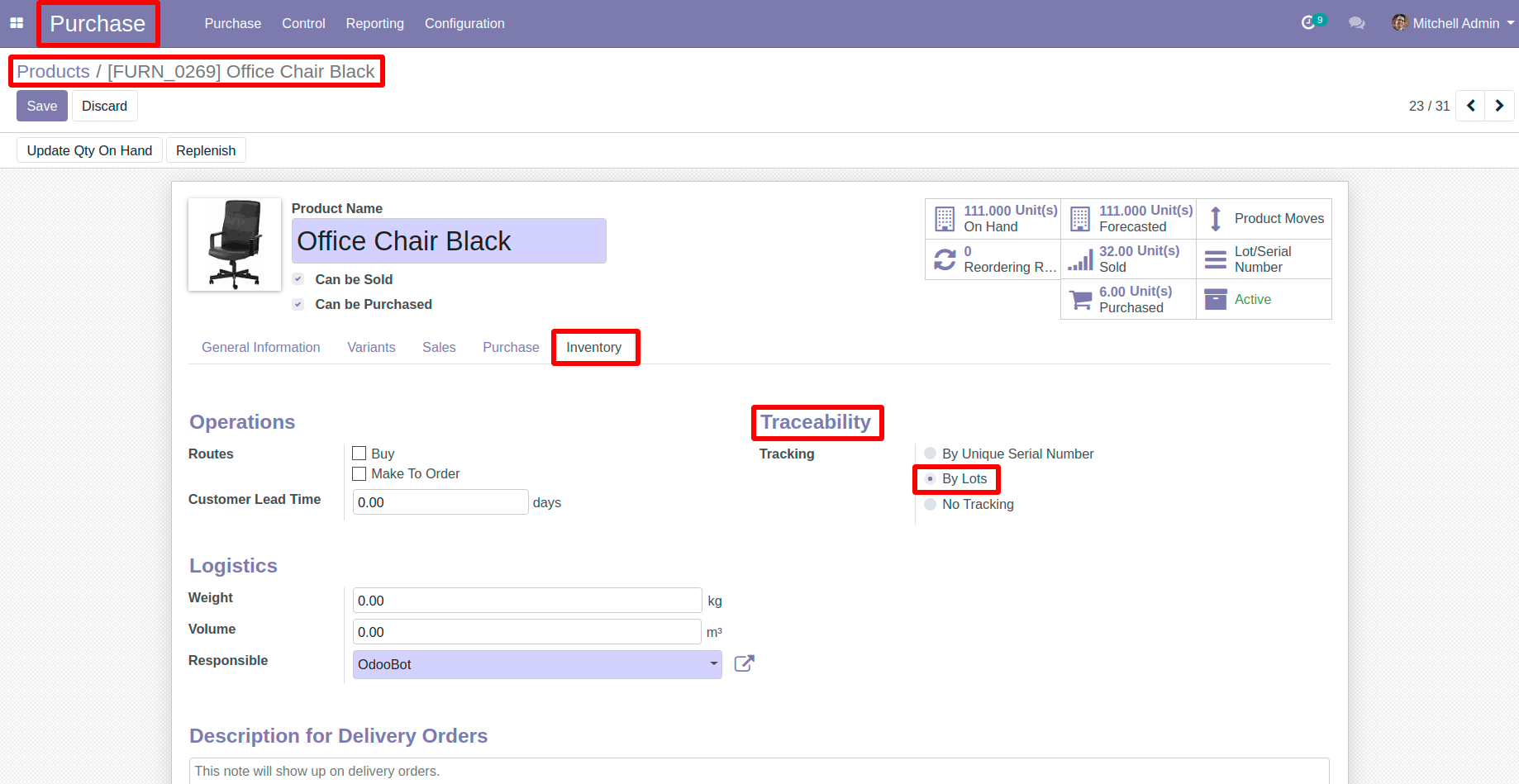Viewport: 1519px width, 784px height.
Task: Open the Configuration menu
Action: click(x=464, y=23)
